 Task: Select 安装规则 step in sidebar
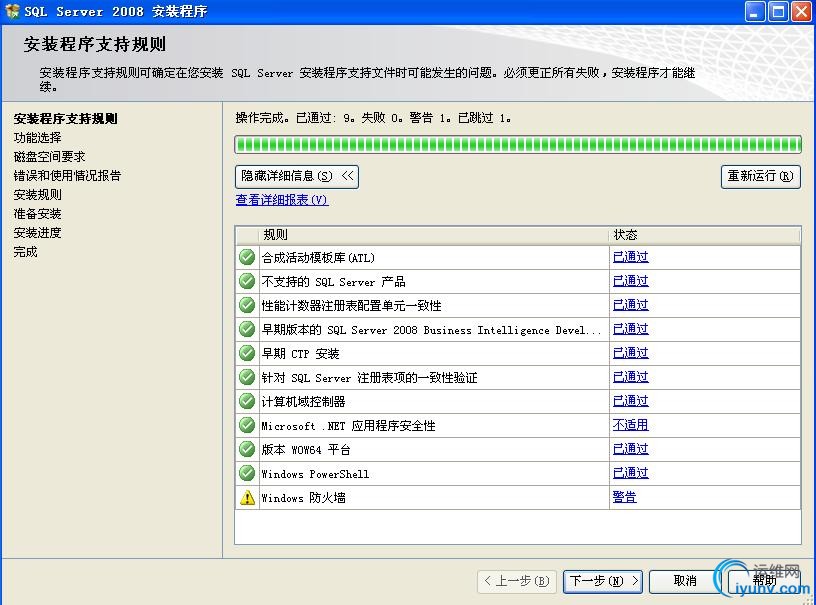37,195
